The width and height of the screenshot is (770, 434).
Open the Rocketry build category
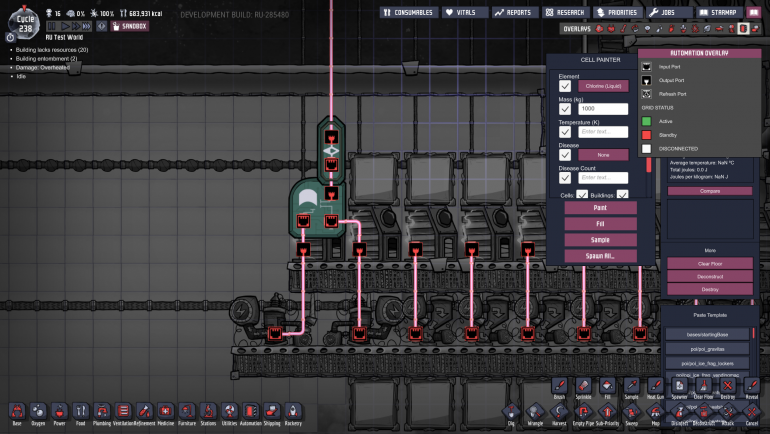click(293, 412)
